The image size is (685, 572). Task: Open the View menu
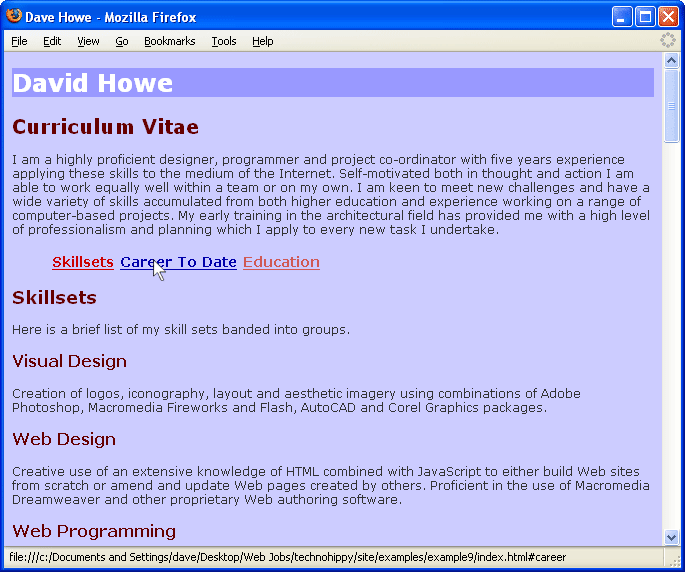[88, 41]
